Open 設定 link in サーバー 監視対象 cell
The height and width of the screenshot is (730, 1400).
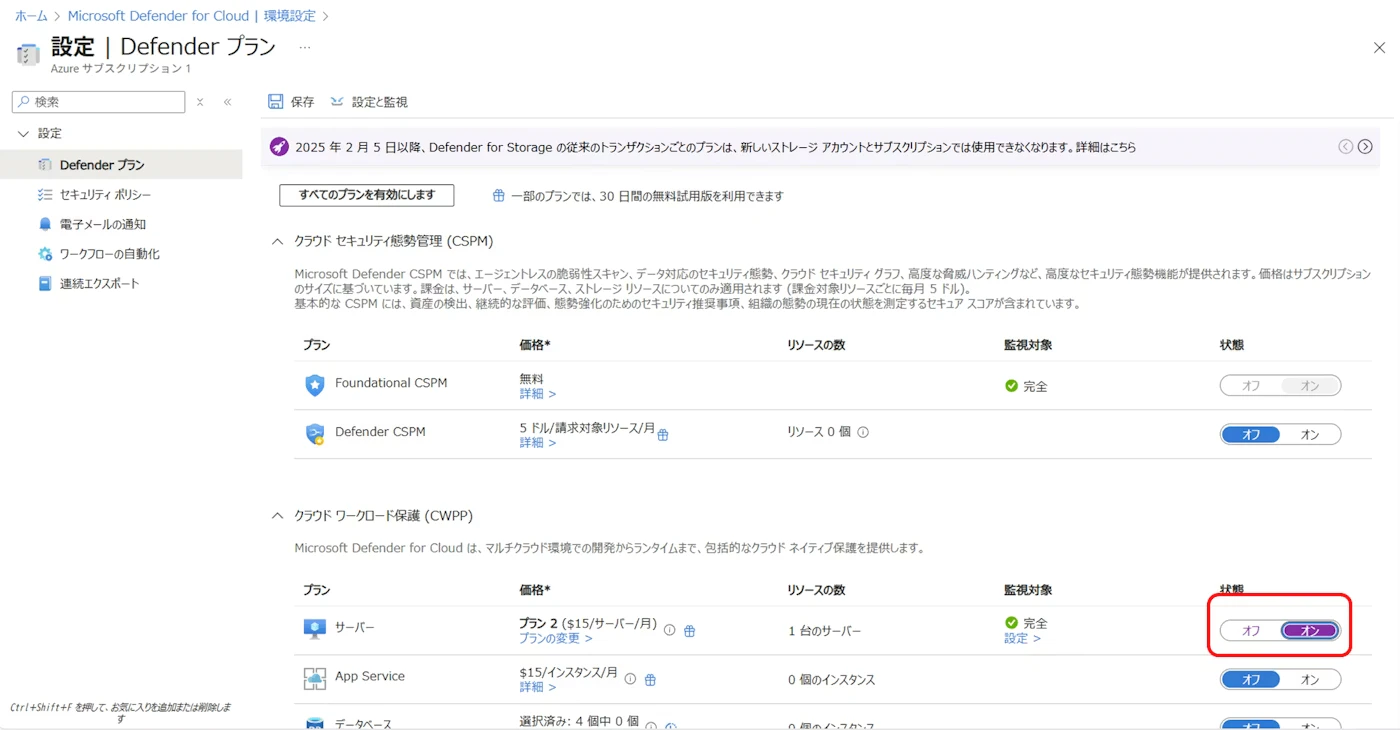coord(1022,638)
